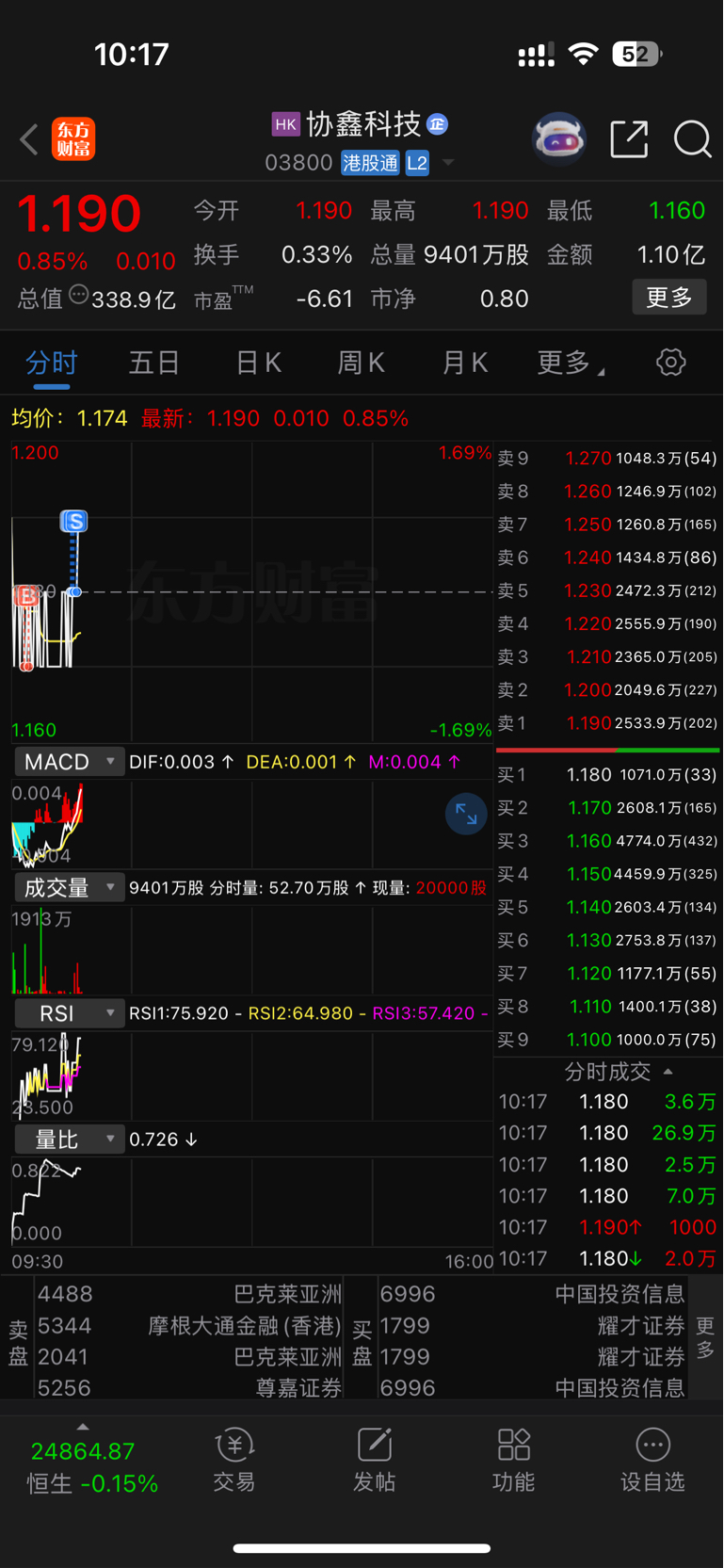Tap the blue 企 badge beside 协鑫科技
The width and height of the screenshot is (724, 1568).
(437, 123)
